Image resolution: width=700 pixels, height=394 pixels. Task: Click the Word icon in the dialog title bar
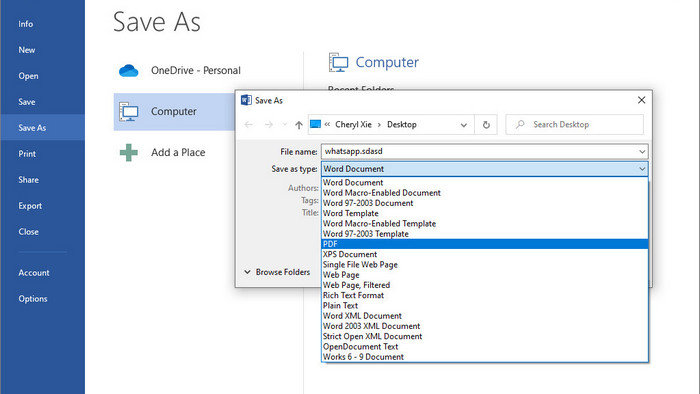tap(246, 100)
